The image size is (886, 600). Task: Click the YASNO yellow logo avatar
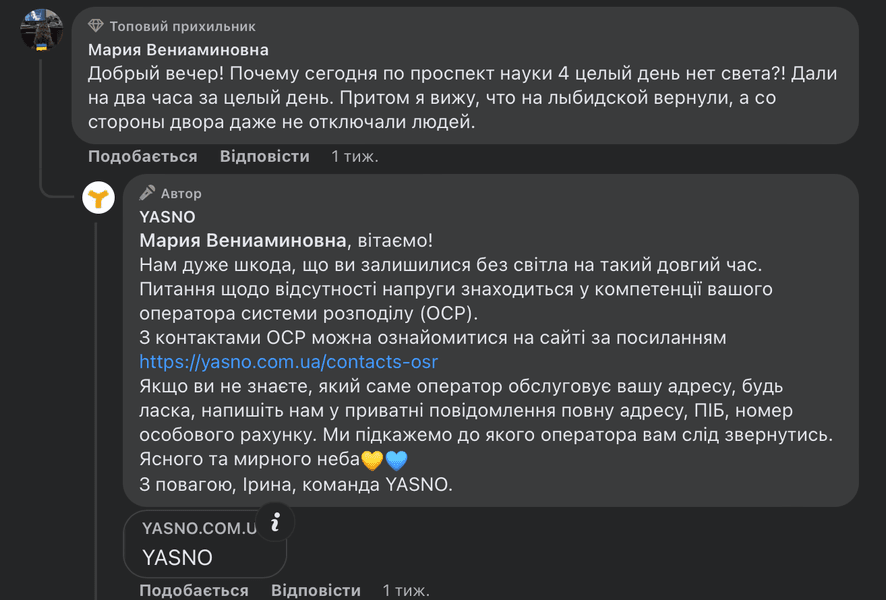point(98,197)
